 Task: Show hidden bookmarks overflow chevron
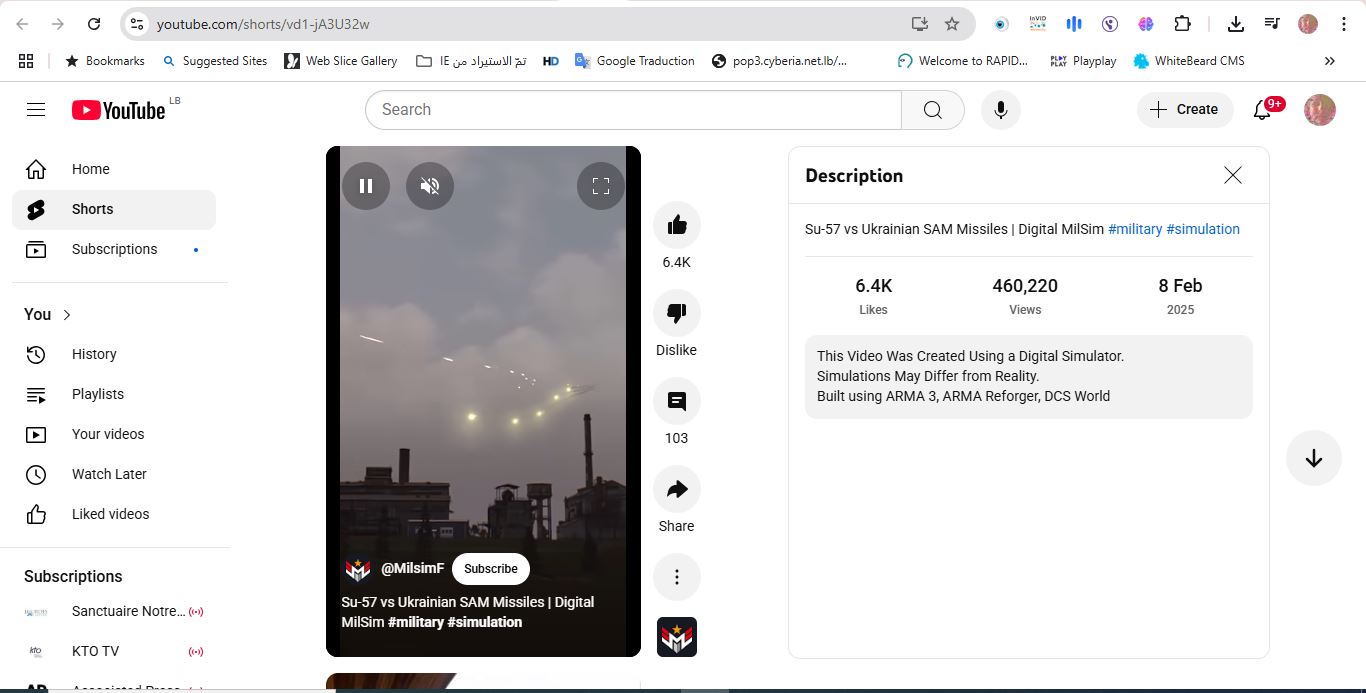[x=1329, y=61]
